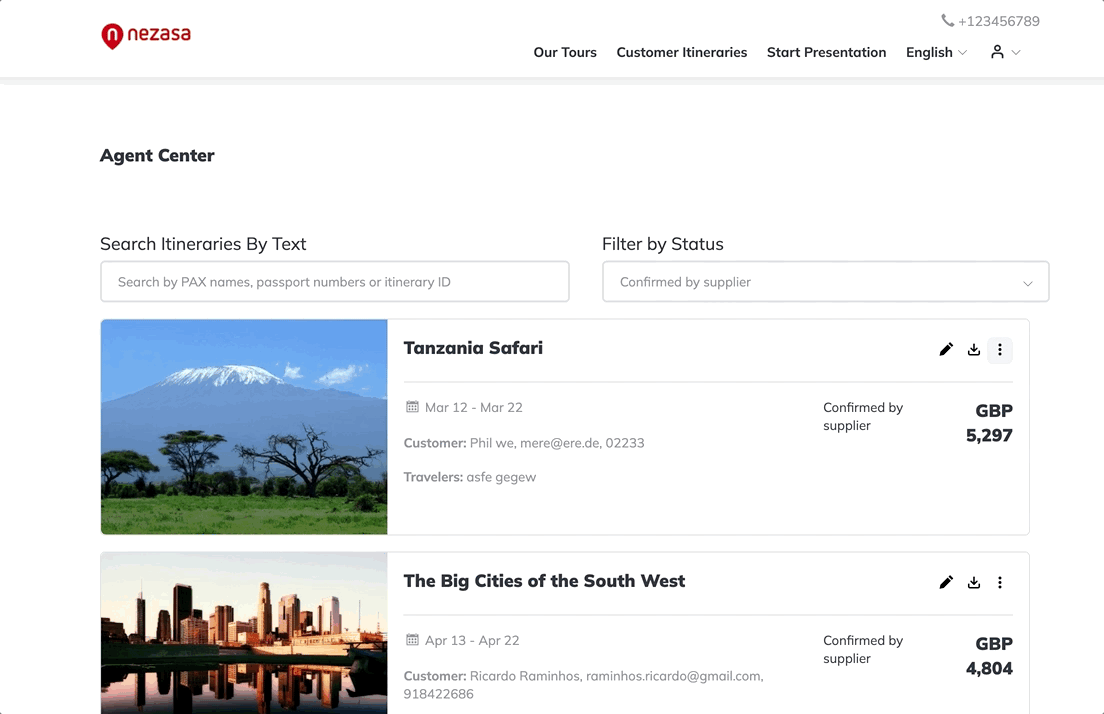Download The Big Cities of the South West
The height and width of the screenshot is (714, 1104).
coord(974,582)
